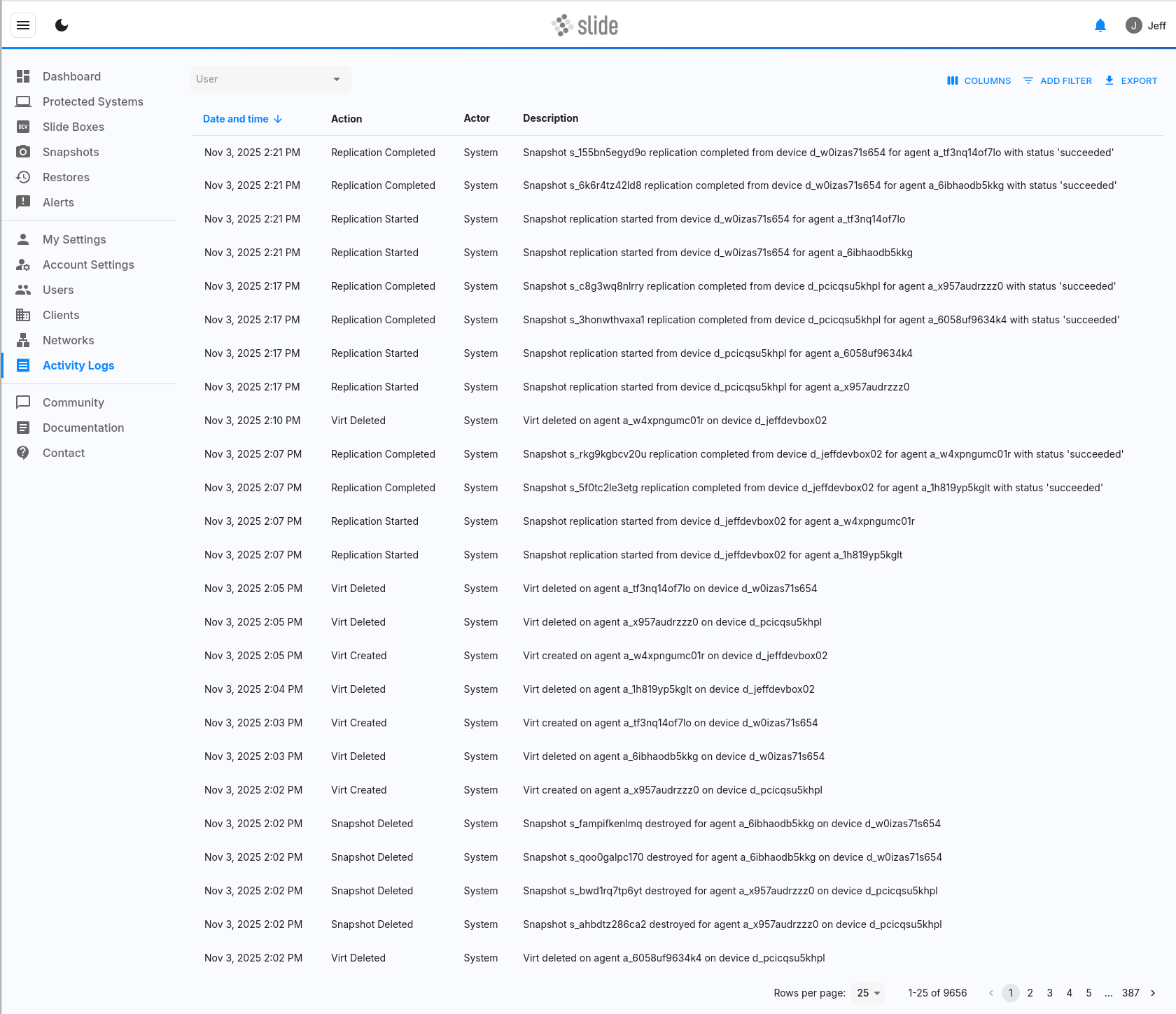Click the Contact help icon

[23, 453]
